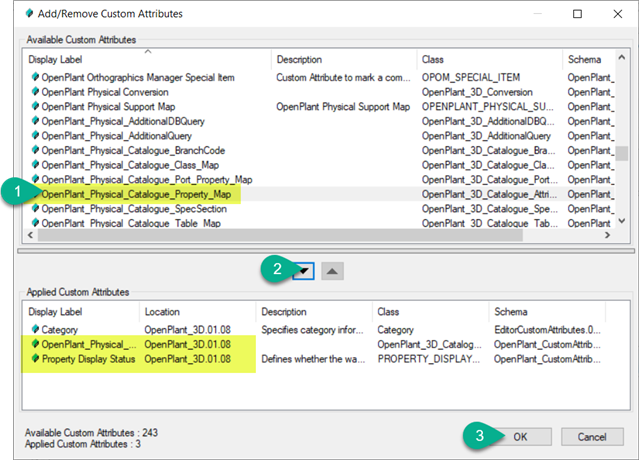Click the icon beside OpenPlant_Physical_Catalogue_SpecSection
This screenshot has height=460, width=639.
35,208
